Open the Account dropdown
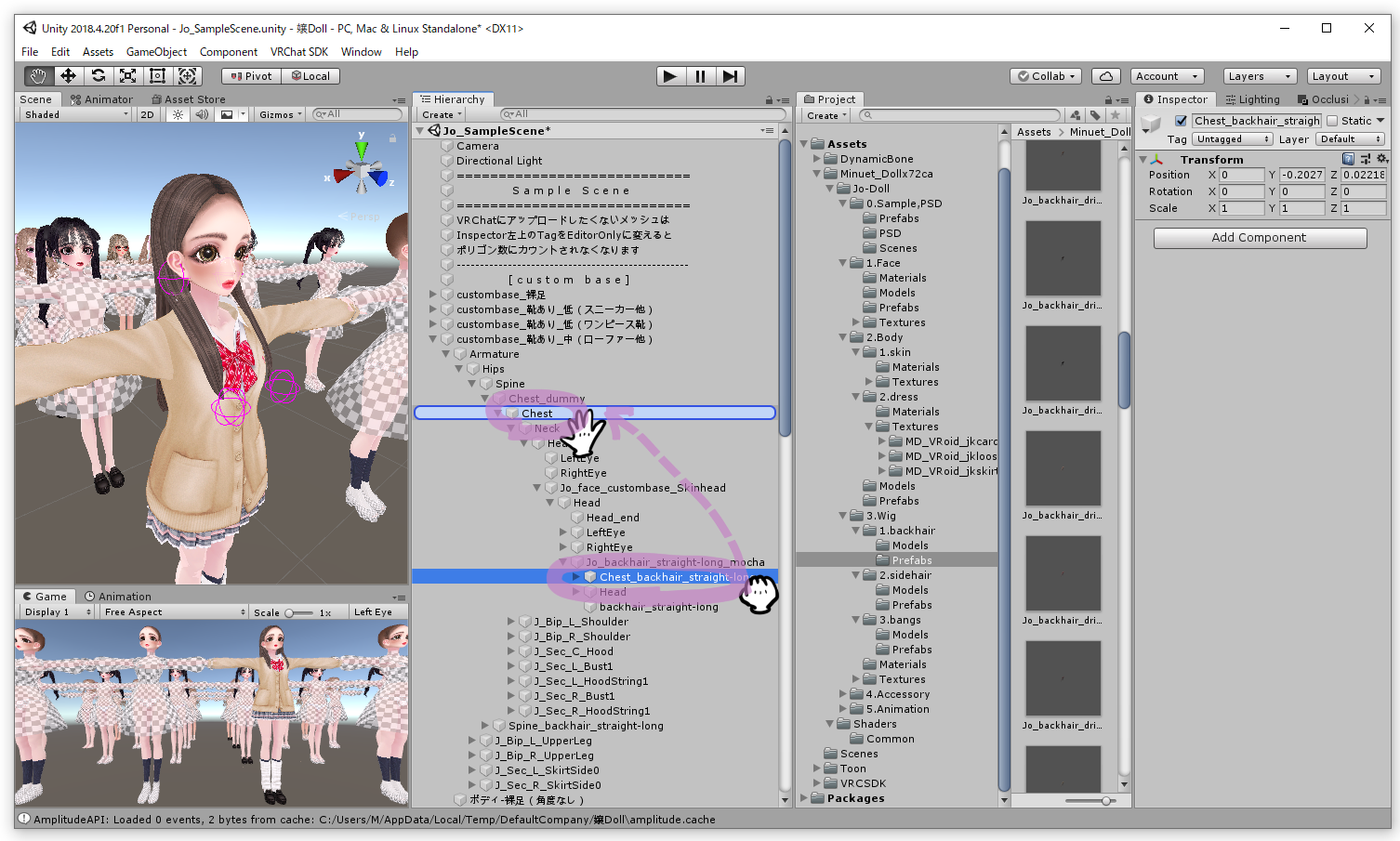 [x=1168, y=76]
